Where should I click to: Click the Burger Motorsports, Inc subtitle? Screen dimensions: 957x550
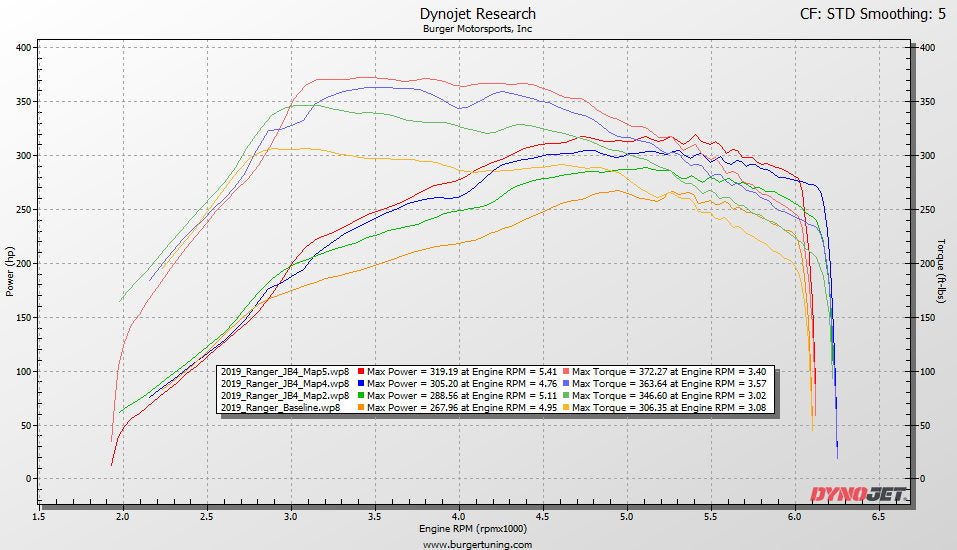click(478, 29)
